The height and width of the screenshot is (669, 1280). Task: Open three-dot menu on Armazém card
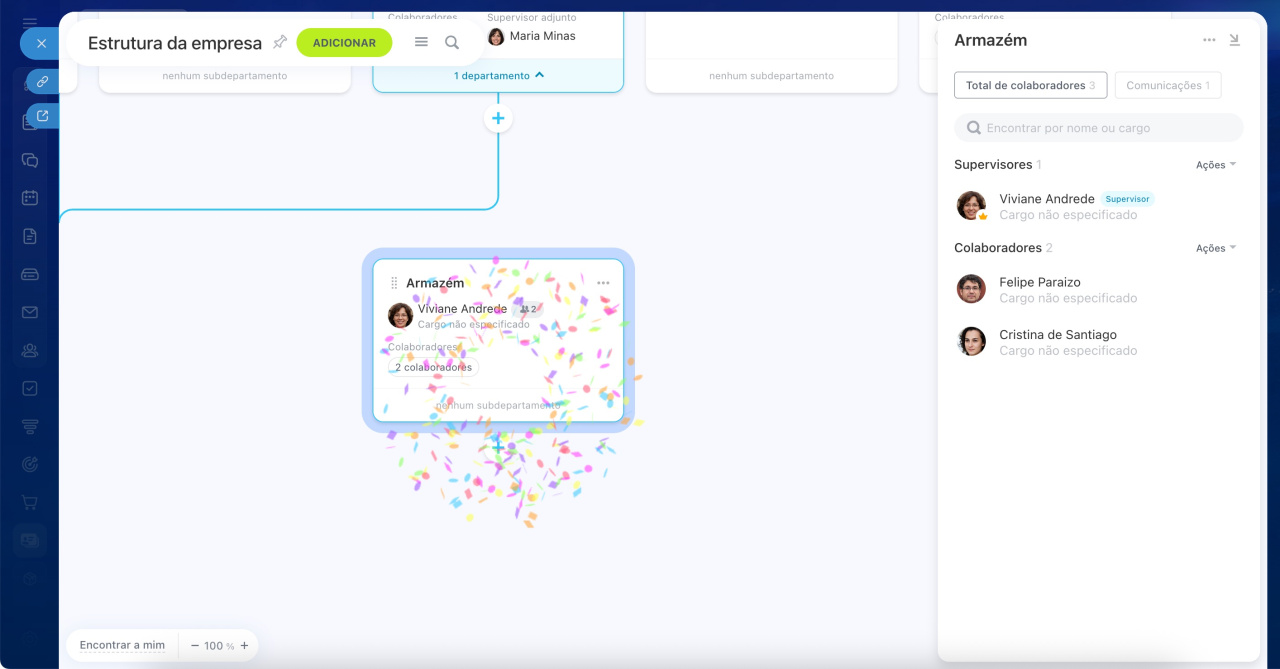tap(603, 283)
